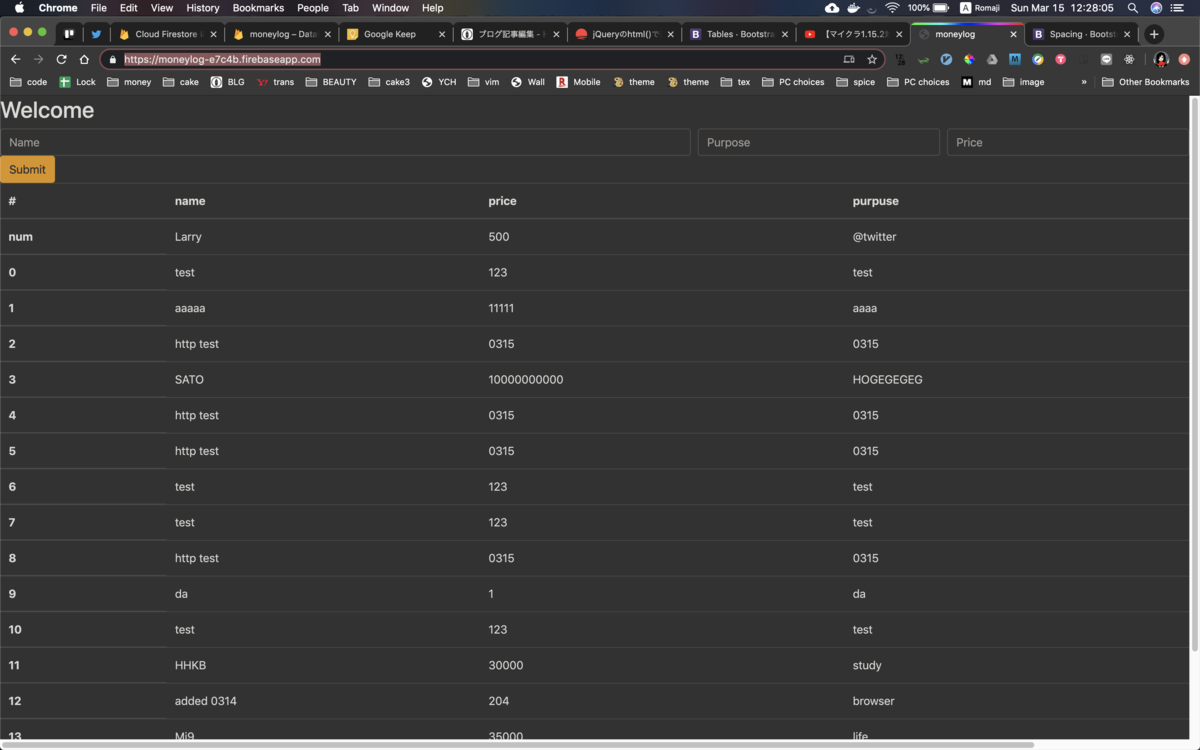Focus the Price input field
Screen dimensions: 1200x750
click(x=1067, y=142)
